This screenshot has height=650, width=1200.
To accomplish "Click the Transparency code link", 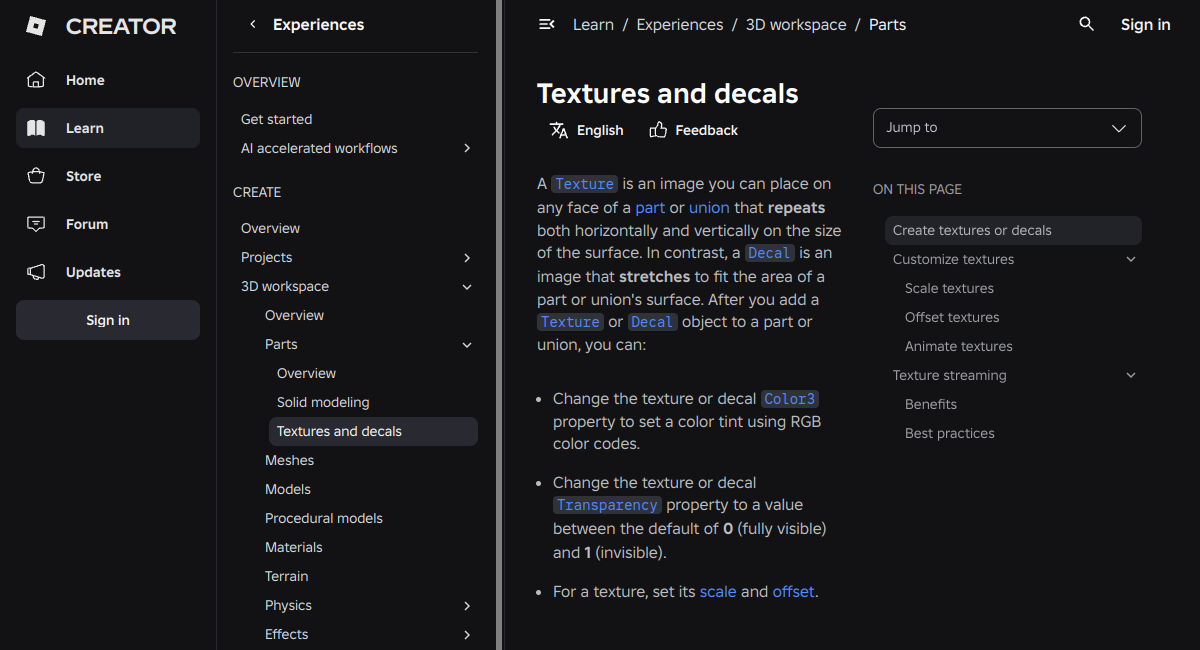I will click(607, 505).
